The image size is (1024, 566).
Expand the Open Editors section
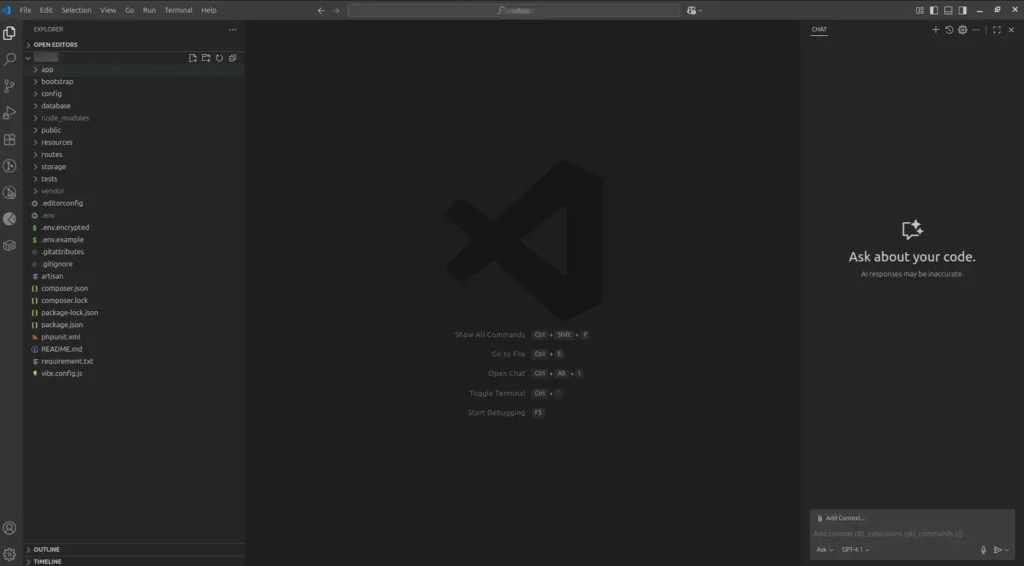tap(134, 44)
